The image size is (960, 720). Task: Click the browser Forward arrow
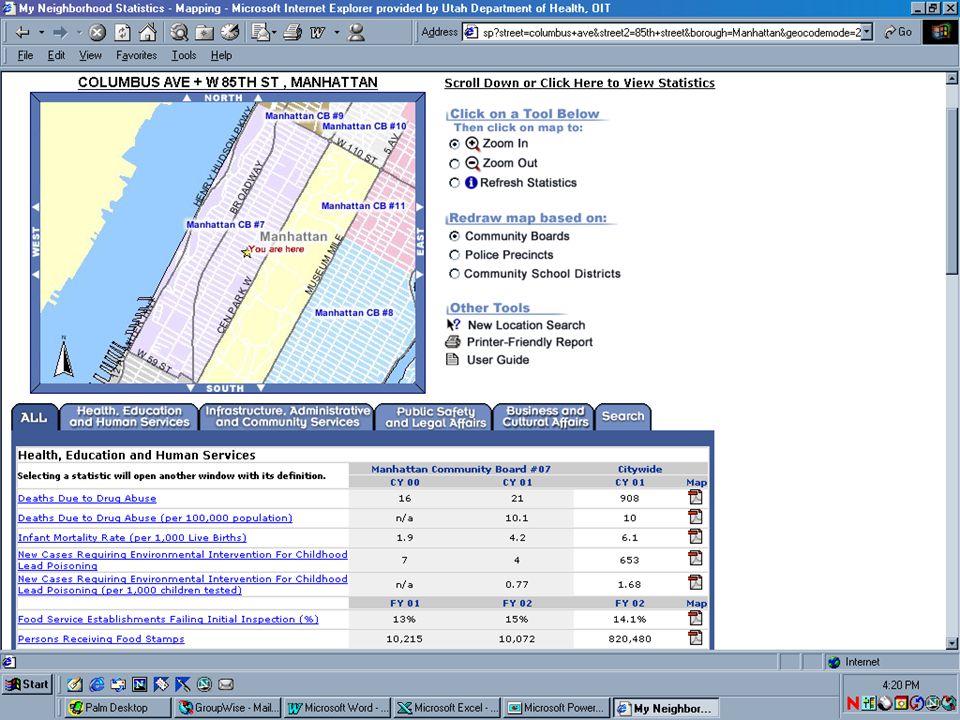tap(60, 32)
